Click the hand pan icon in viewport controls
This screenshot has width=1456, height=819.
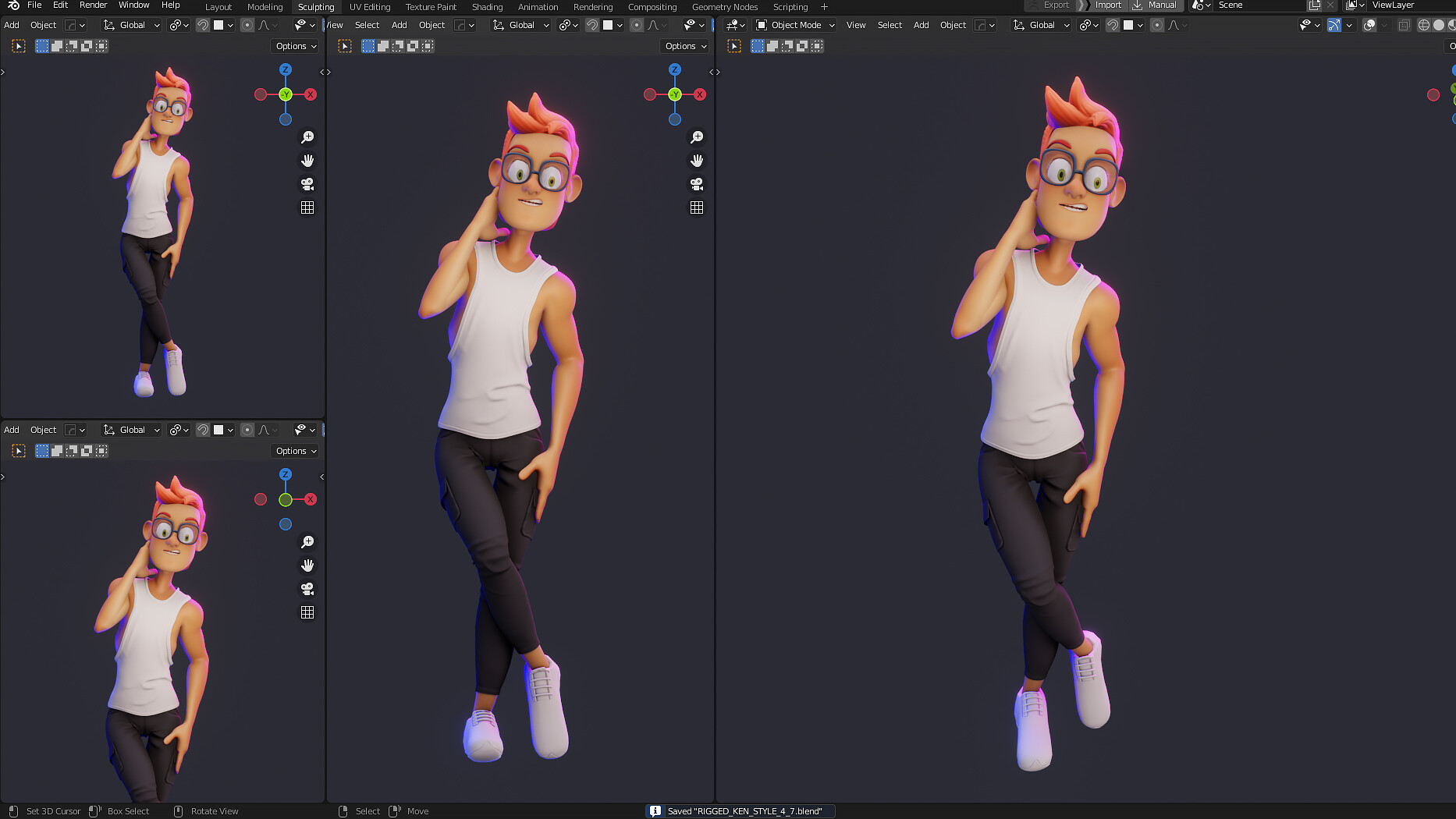[307, 161]
